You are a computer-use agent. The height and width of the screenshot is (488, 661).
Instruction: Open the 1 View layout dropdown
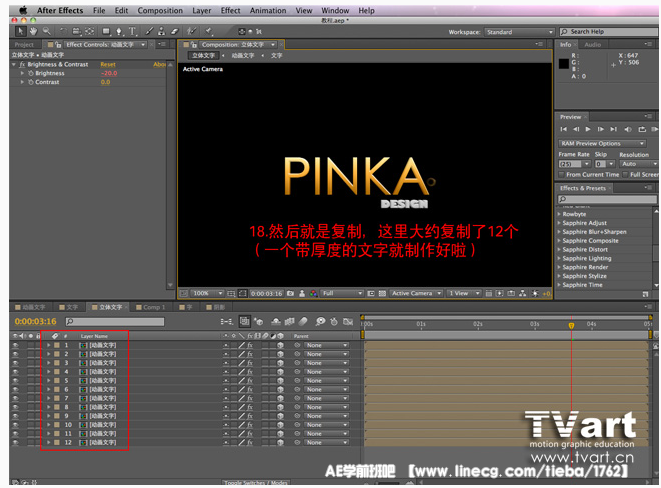click(464, 293)
